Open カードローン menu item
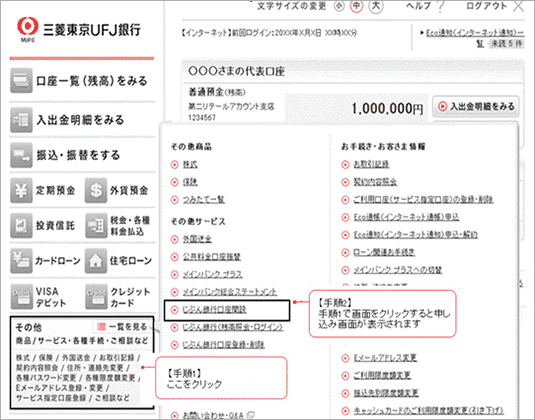 coord(45,261)
